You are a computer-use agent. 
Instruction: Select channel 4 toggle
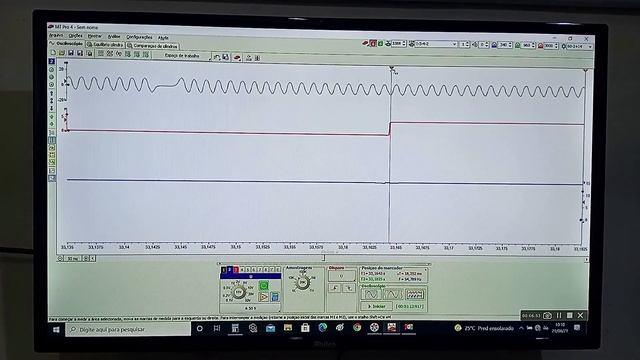pos(242,270)
